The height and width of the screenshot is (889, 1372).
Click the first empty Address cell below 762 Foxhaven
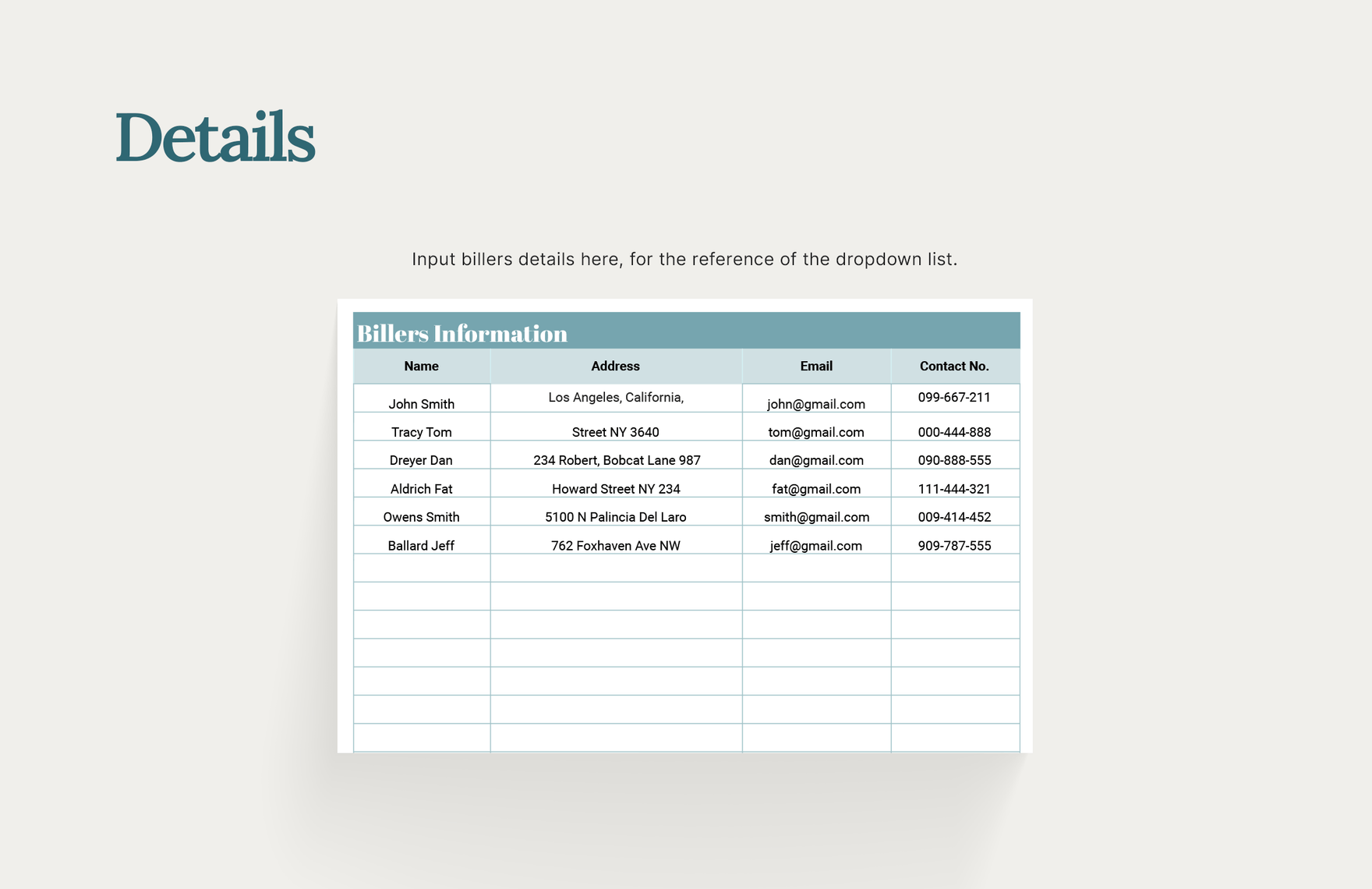616,568
